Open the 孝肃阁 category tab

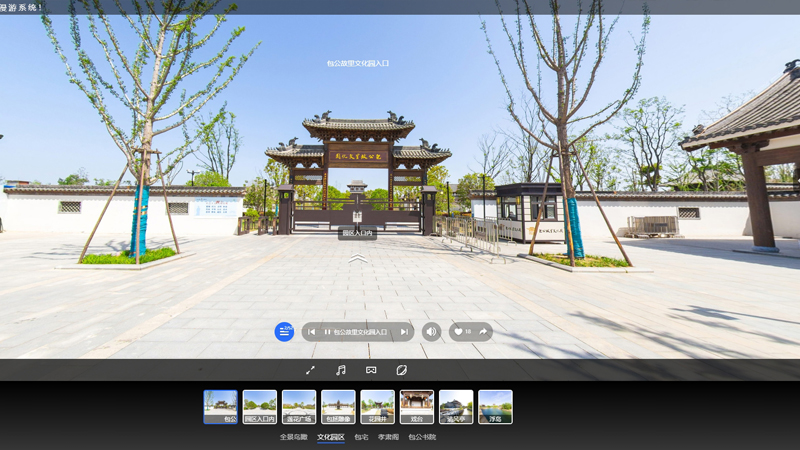click(x=388, y=437)
